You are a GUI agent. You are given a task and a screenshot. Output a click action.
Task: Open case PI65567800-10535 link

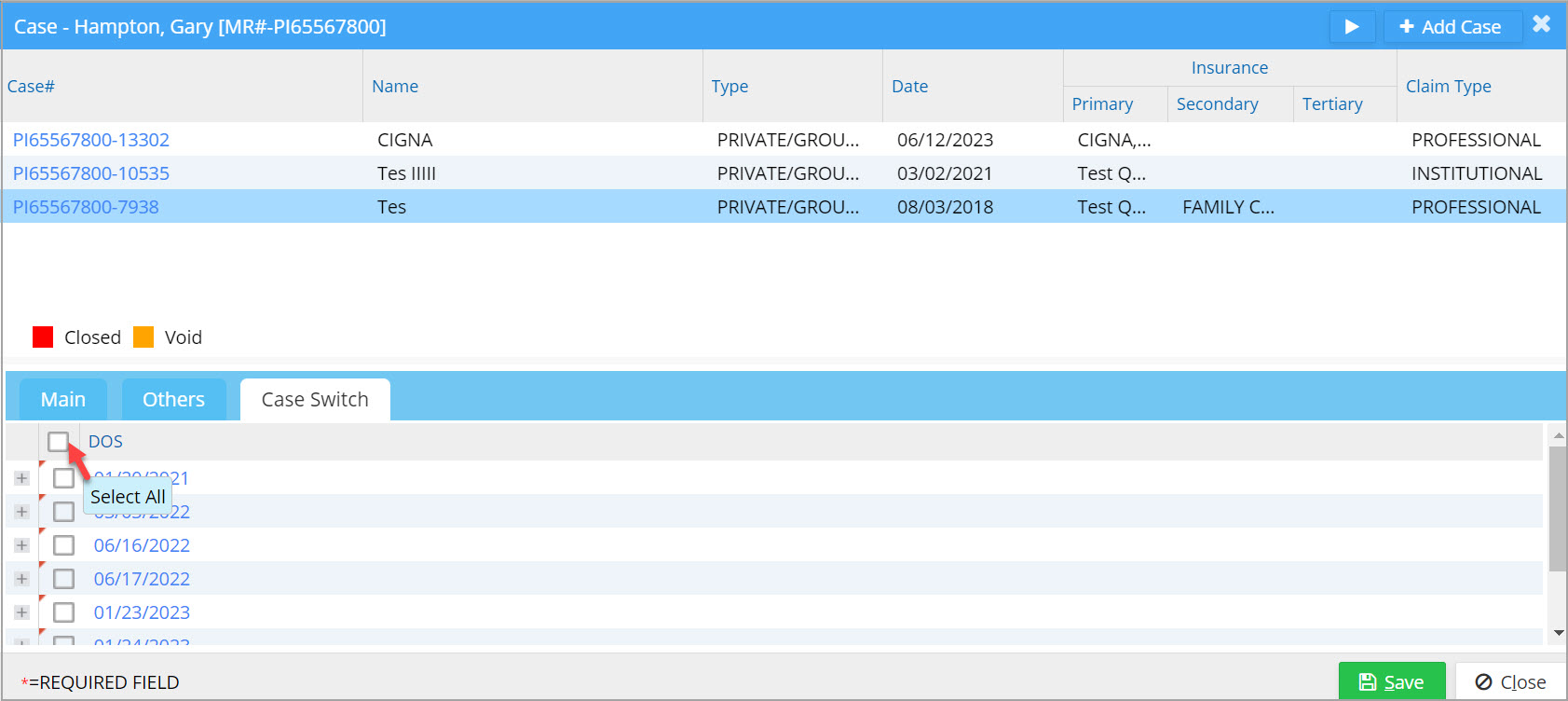91,173
